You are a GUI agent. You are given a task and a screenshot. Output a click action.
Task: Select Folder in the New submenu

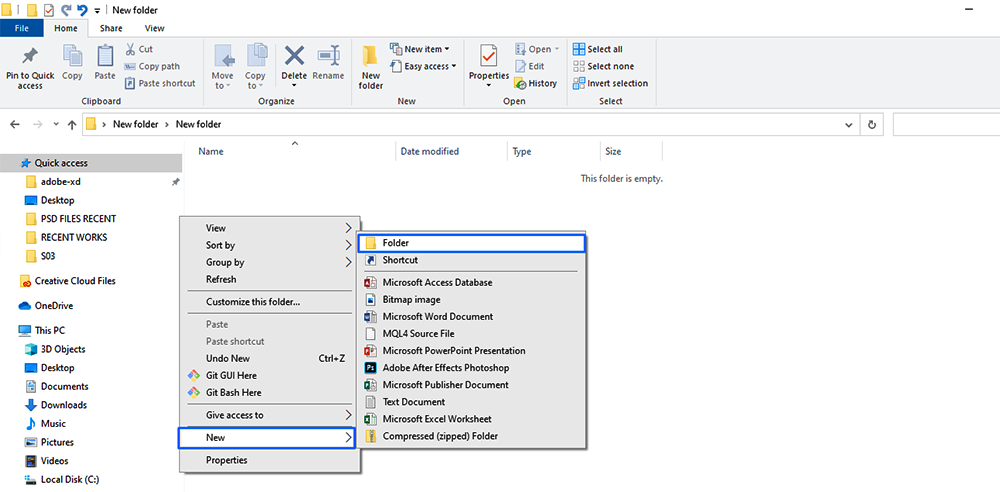tap(470, 243)
